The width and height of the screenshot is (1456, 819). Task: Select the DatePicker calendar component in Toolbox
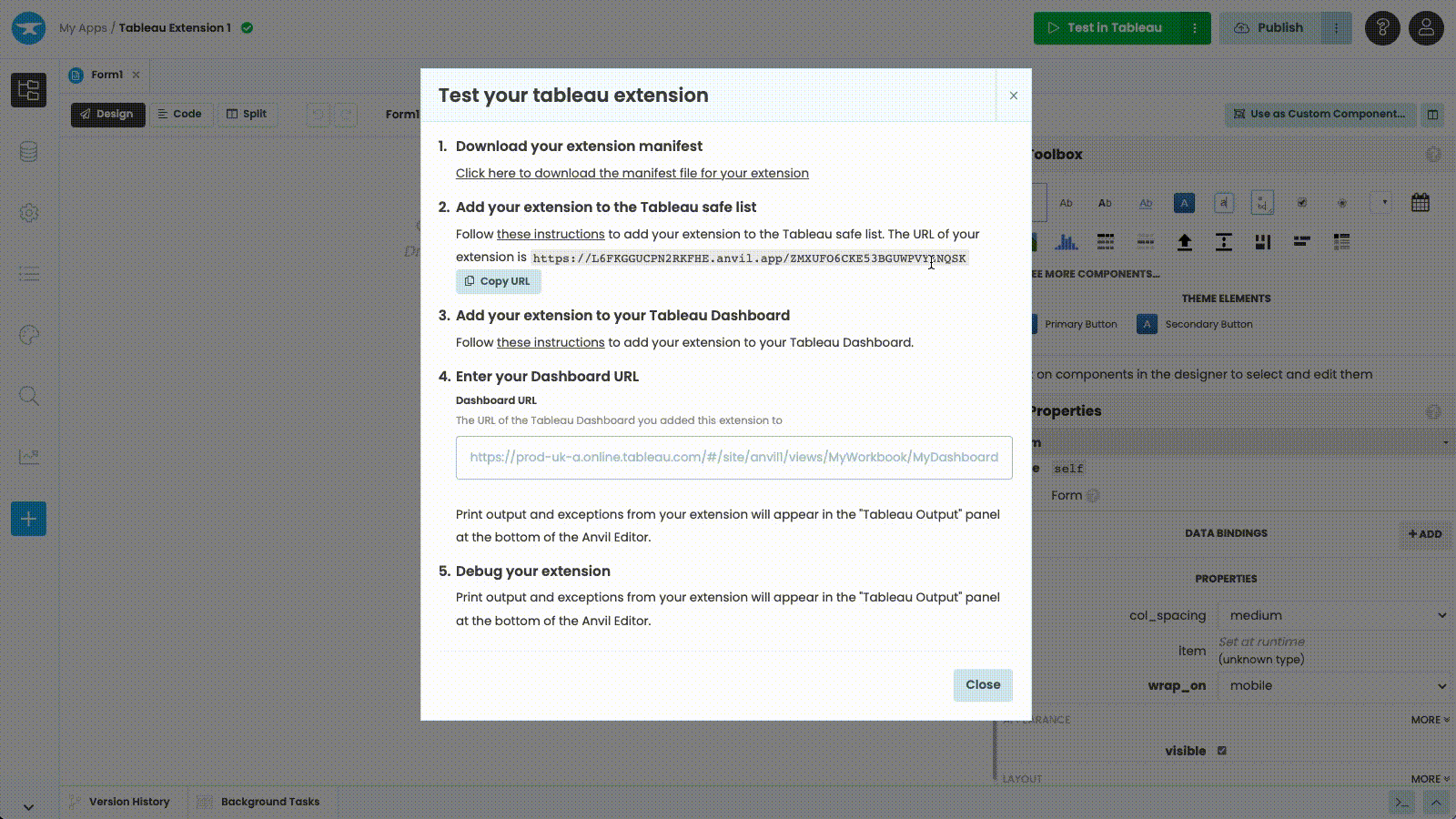pos(1421,203)
